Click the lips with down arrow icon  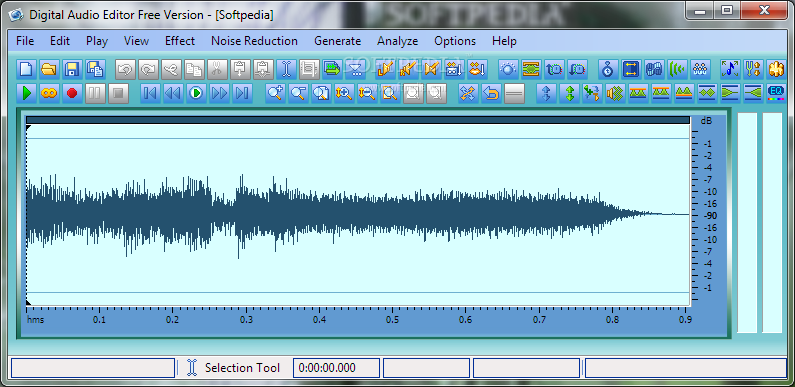[477, 69]
